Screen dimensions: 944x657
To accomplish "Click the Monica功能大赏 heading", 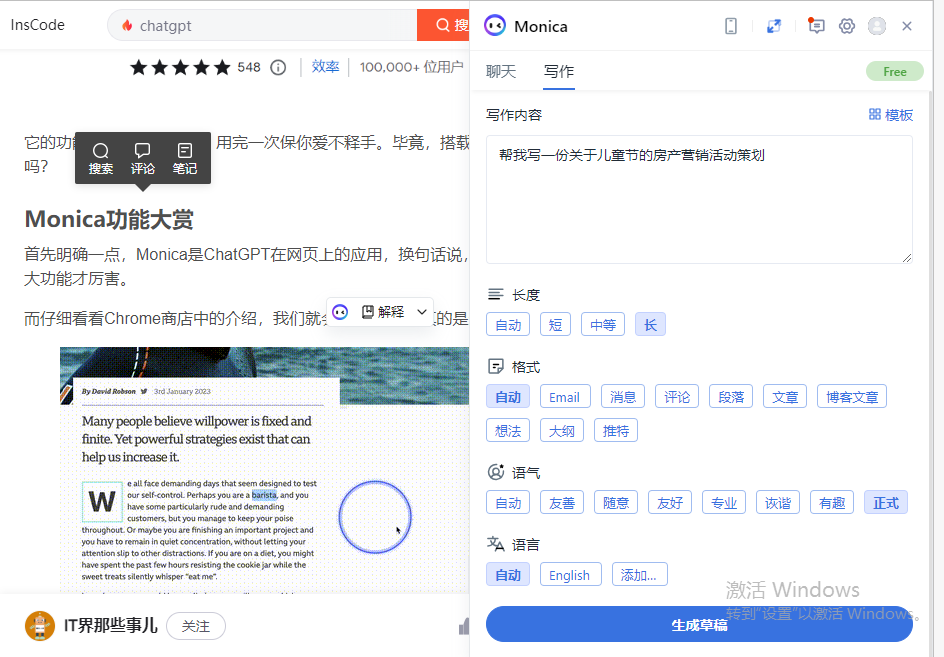I will point(109,219).
